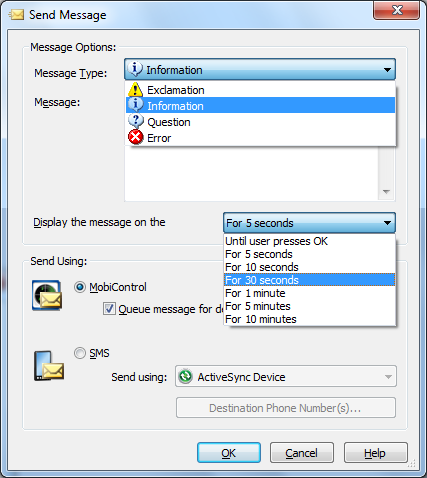427x478 pixels.
Task: Click the message box scrollbar down arrow
Action: click(386, 192)
